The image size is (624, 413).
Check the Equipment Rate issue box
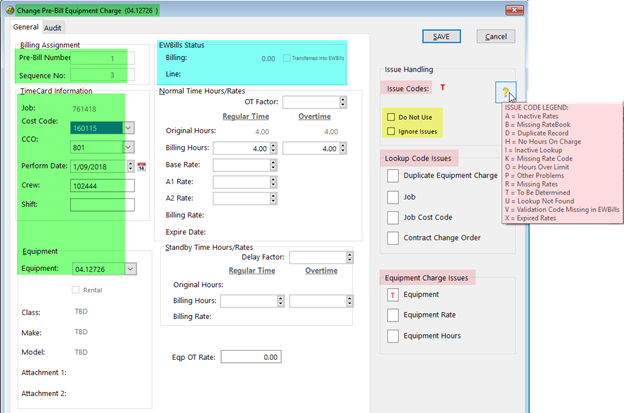pos(393,315)
